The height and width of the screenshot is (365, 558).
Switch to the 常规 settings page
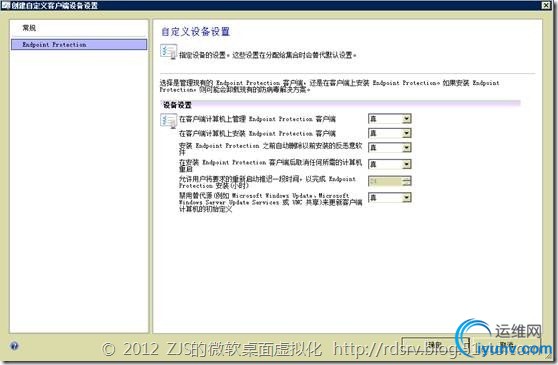pos(29,28)
